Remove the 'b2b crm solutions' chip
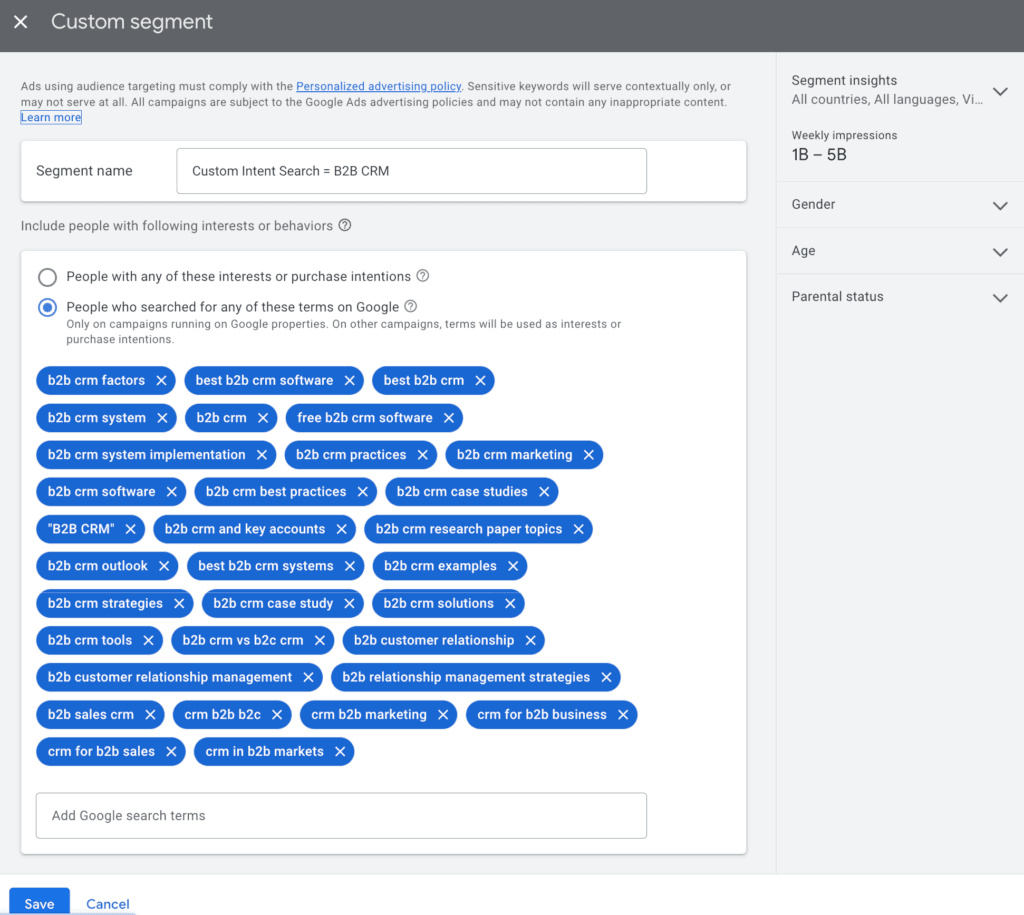Viewport: 1024px width, 915px height. [x=510, y=603]
